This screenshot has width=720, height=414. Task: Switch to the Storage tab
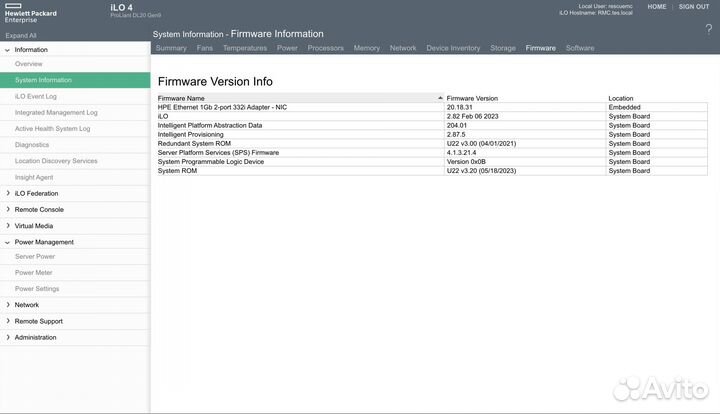coord(503,48)
